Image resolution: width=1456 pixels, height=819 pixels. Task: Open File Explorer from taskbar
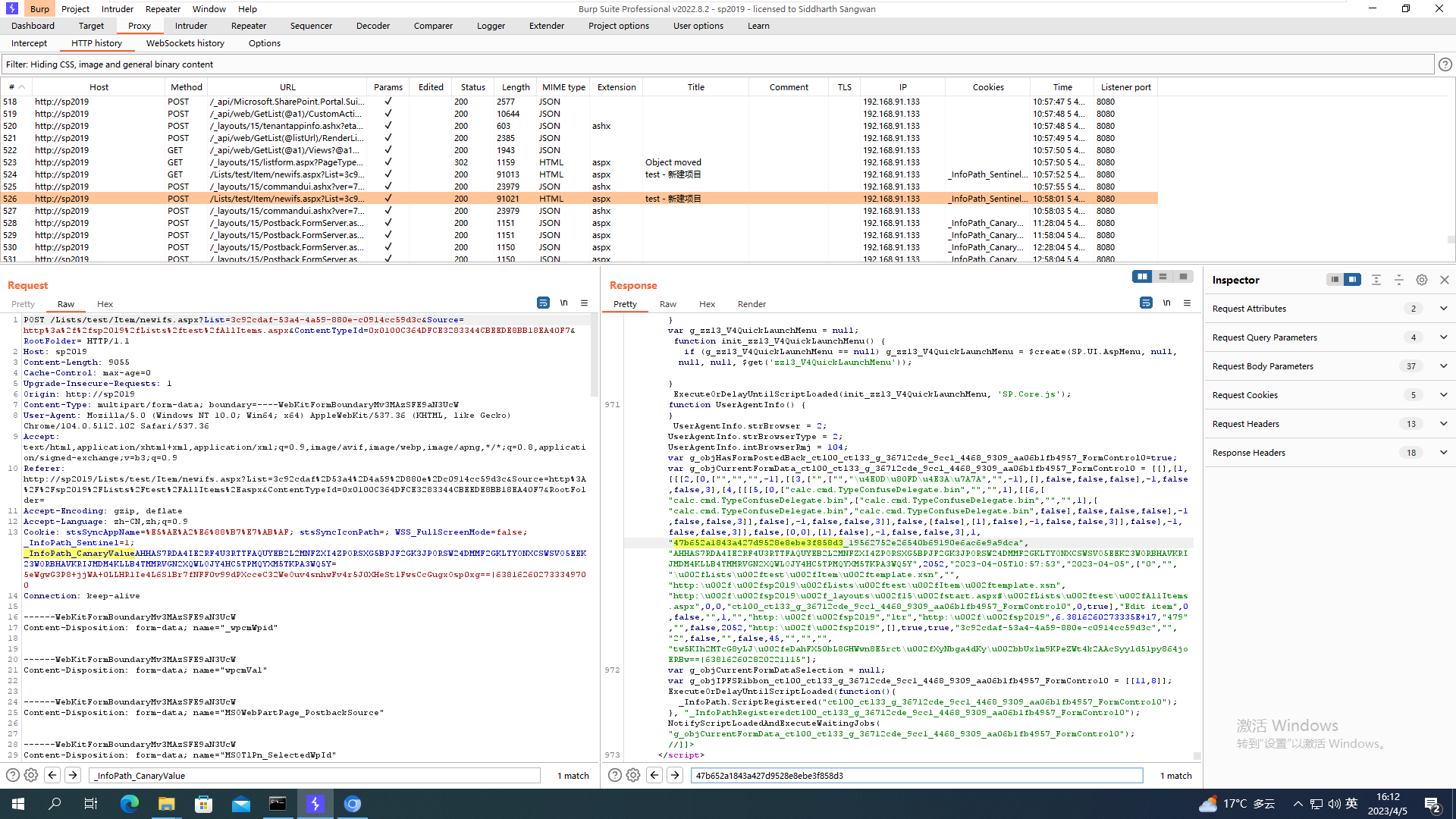[x=167, y=804]
